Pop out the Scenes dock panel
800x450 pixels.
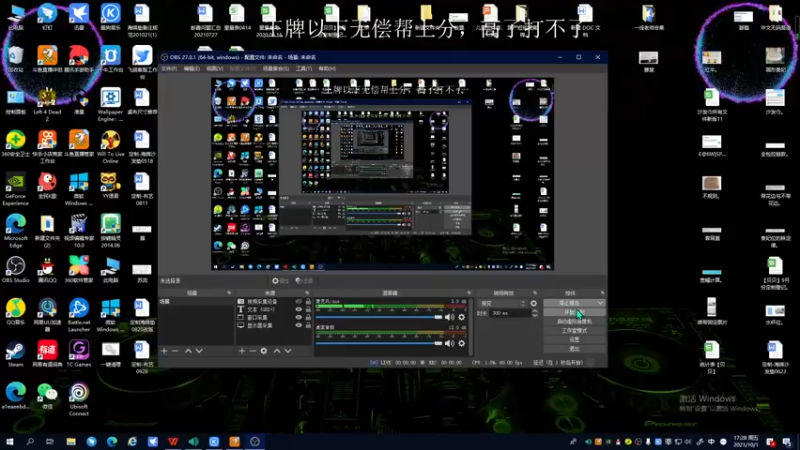(x=229, y=293)
